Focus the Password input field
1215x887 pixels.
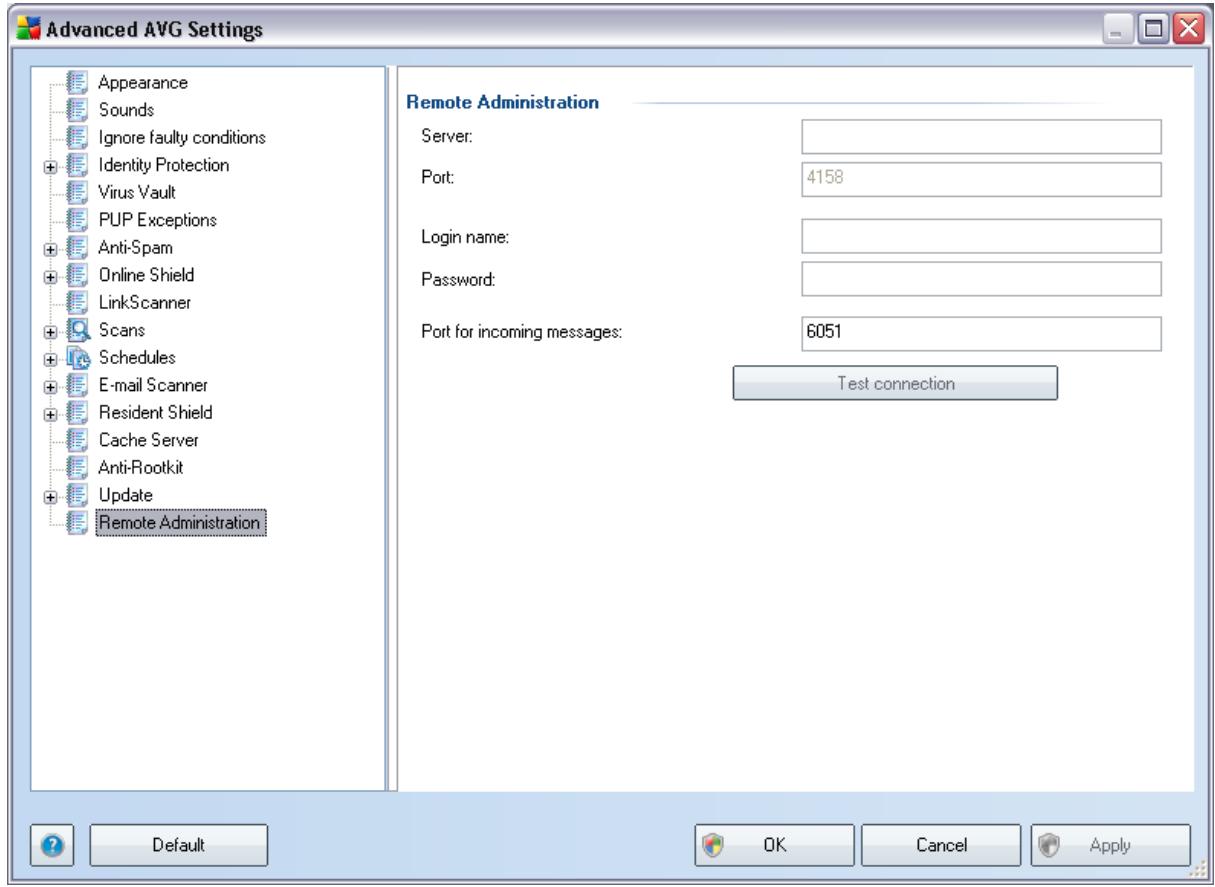click(981, 280)
